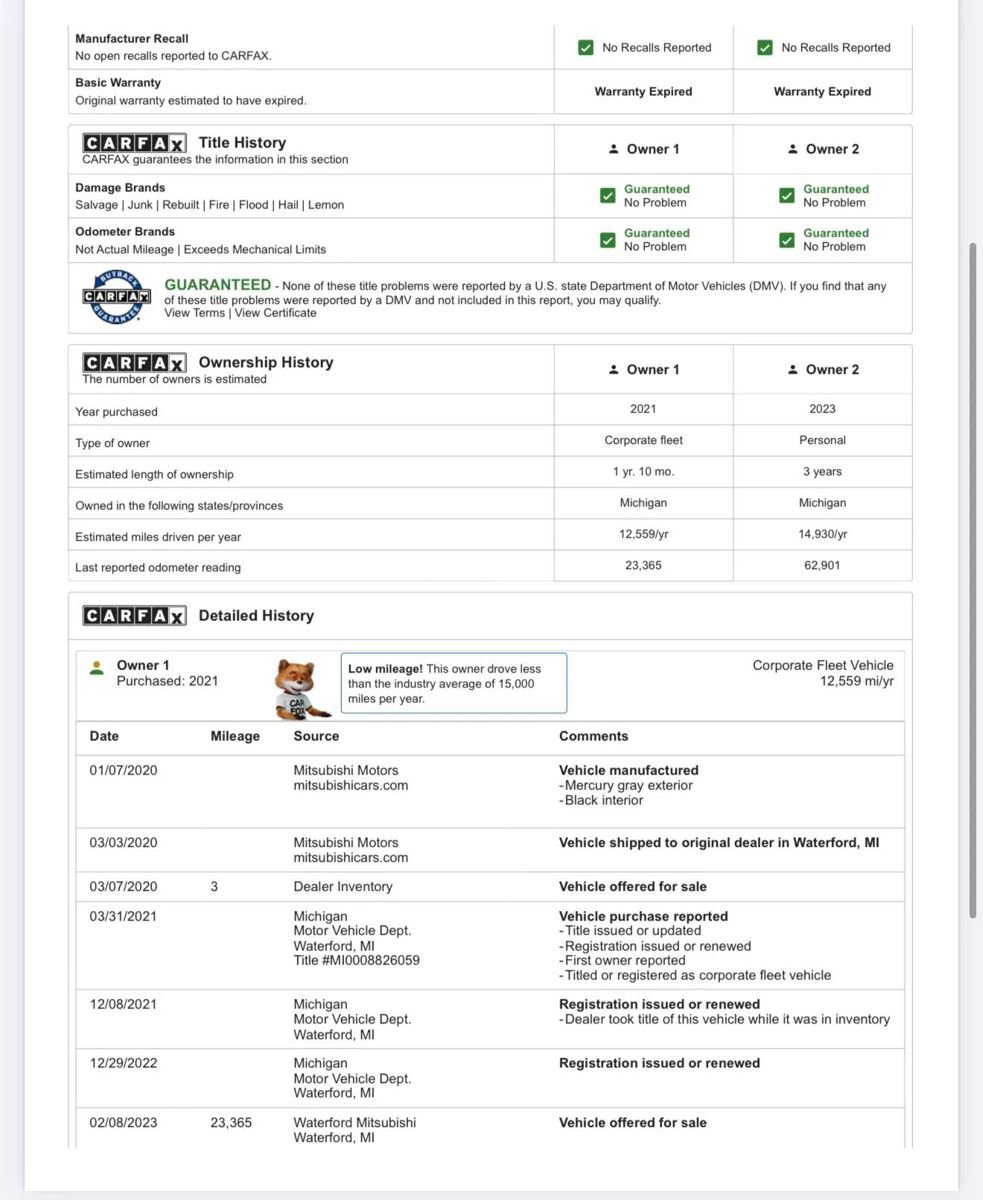The height and width of the screenshot is (1200, 983).
Task: Click the CARFAX logo beside Title History
Action: [x=134, y=143]
